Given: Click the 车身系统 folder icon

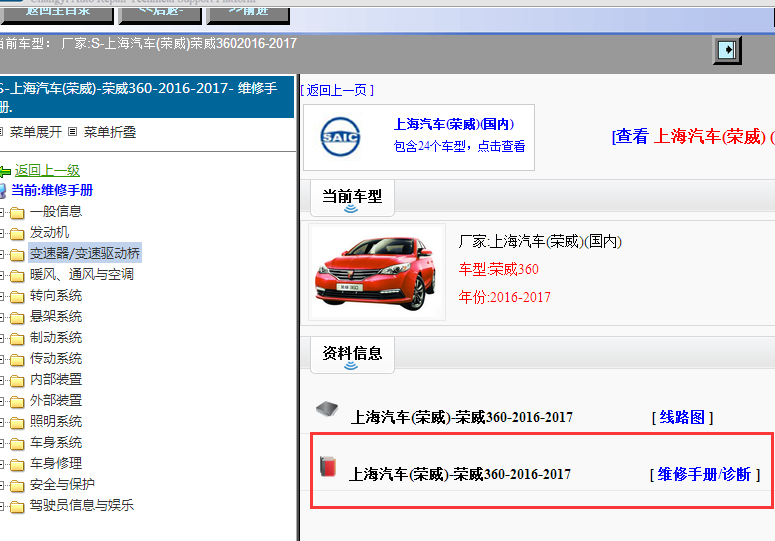Looking at the screenshot, I should click(x=17, y=444).
